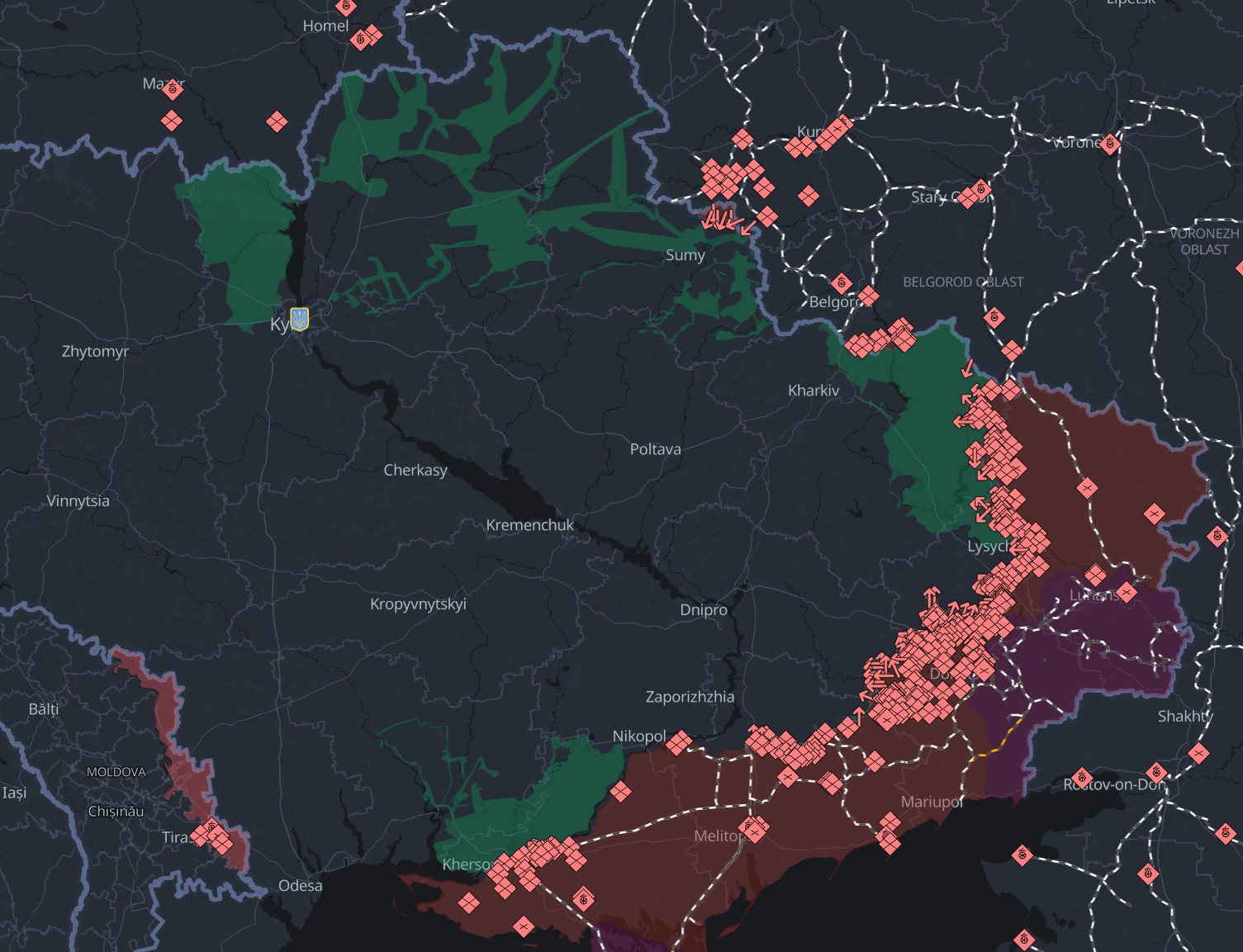Screen dimensions: 1243x952
Task: Select the unit marker touching the Nikopol label
Action: pos(679,742)
